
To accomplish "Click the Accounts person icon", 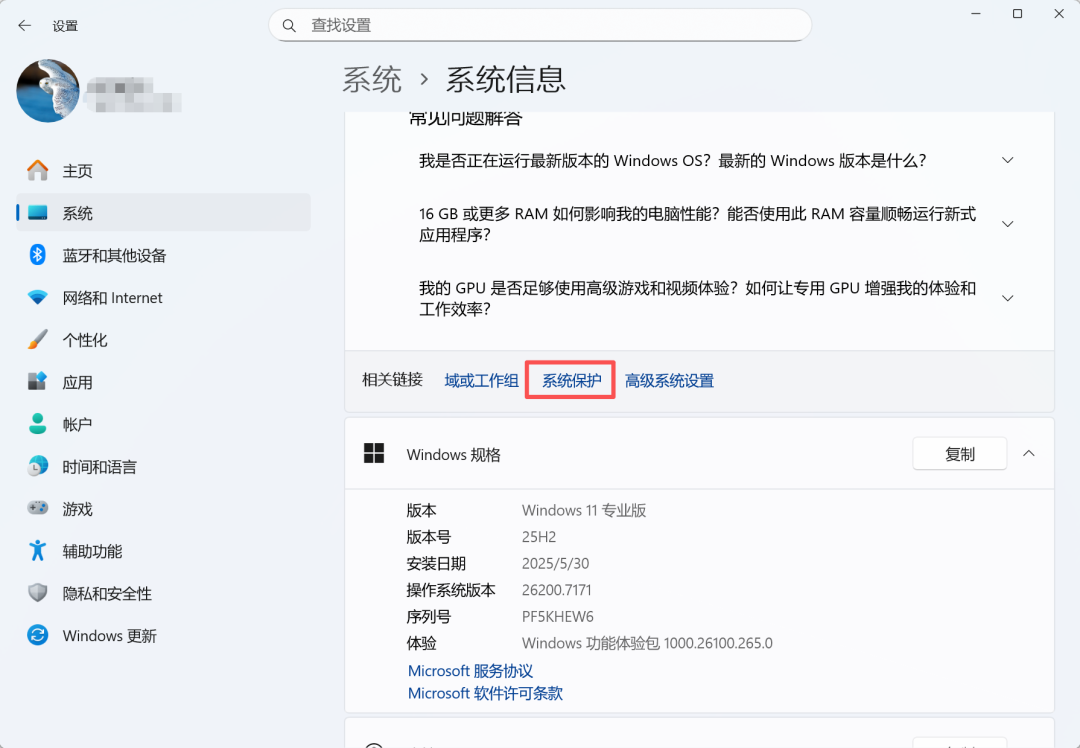I will point(38,424).
